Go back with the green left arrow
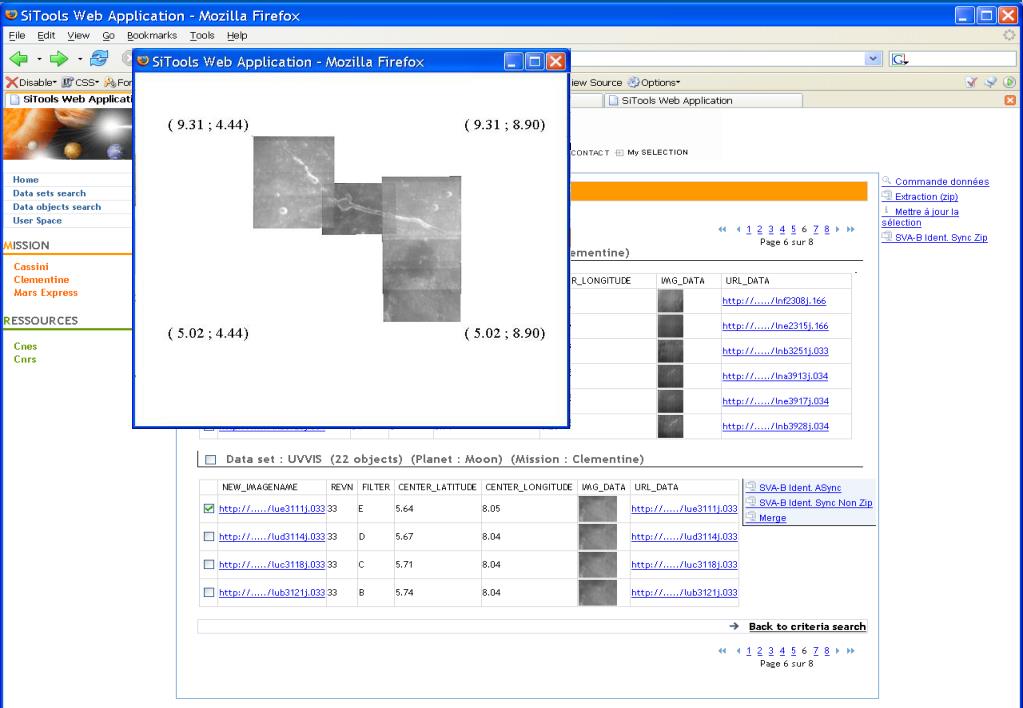This screenshot has height=708, width=1023. (x=18, y=59)
